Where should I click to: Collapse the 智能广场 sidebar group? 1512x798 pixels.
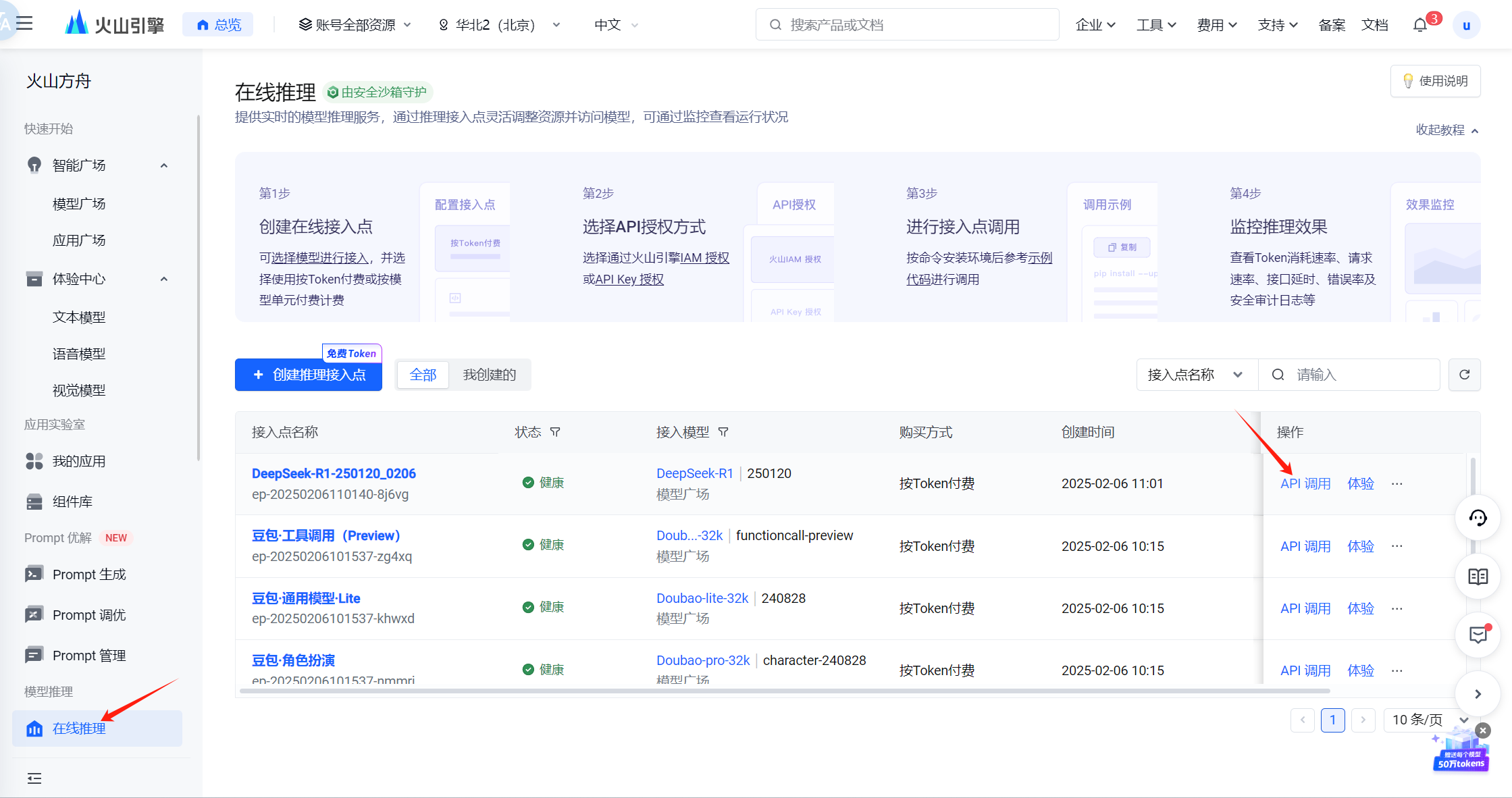pyautogui.click(x=163, y=165)
